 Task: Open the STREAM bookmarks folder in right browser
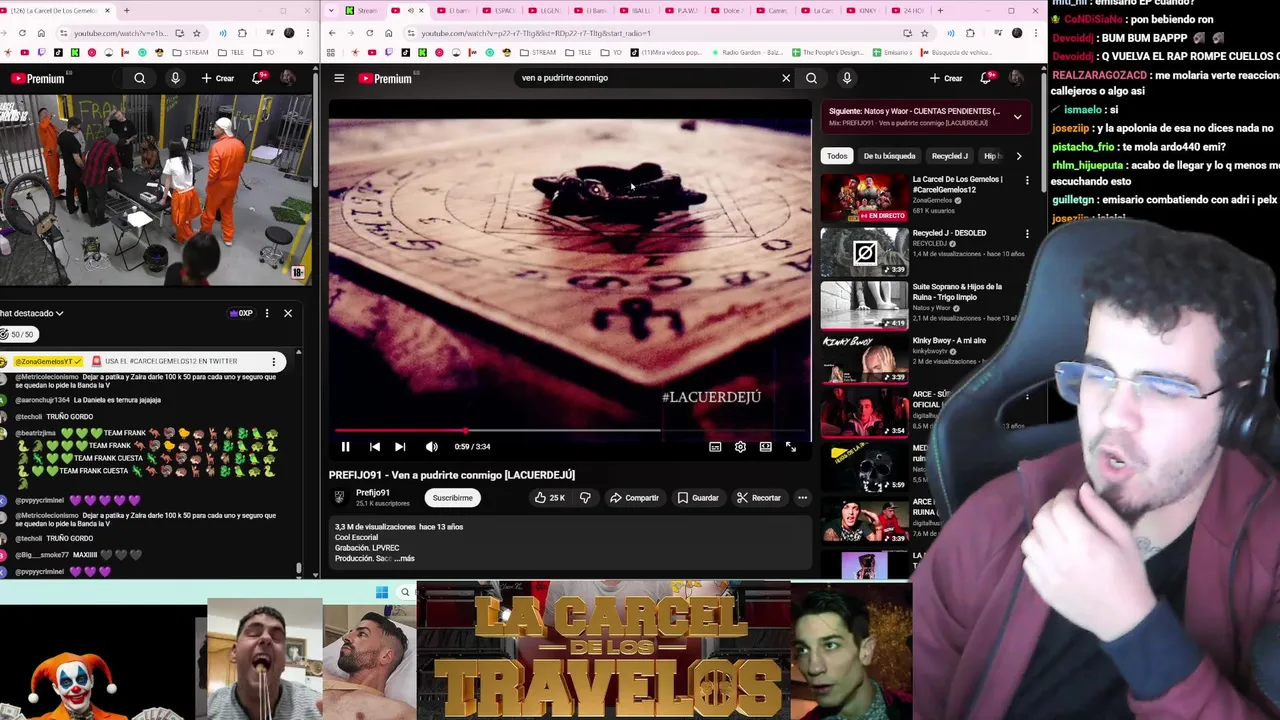tap(538, 52)
